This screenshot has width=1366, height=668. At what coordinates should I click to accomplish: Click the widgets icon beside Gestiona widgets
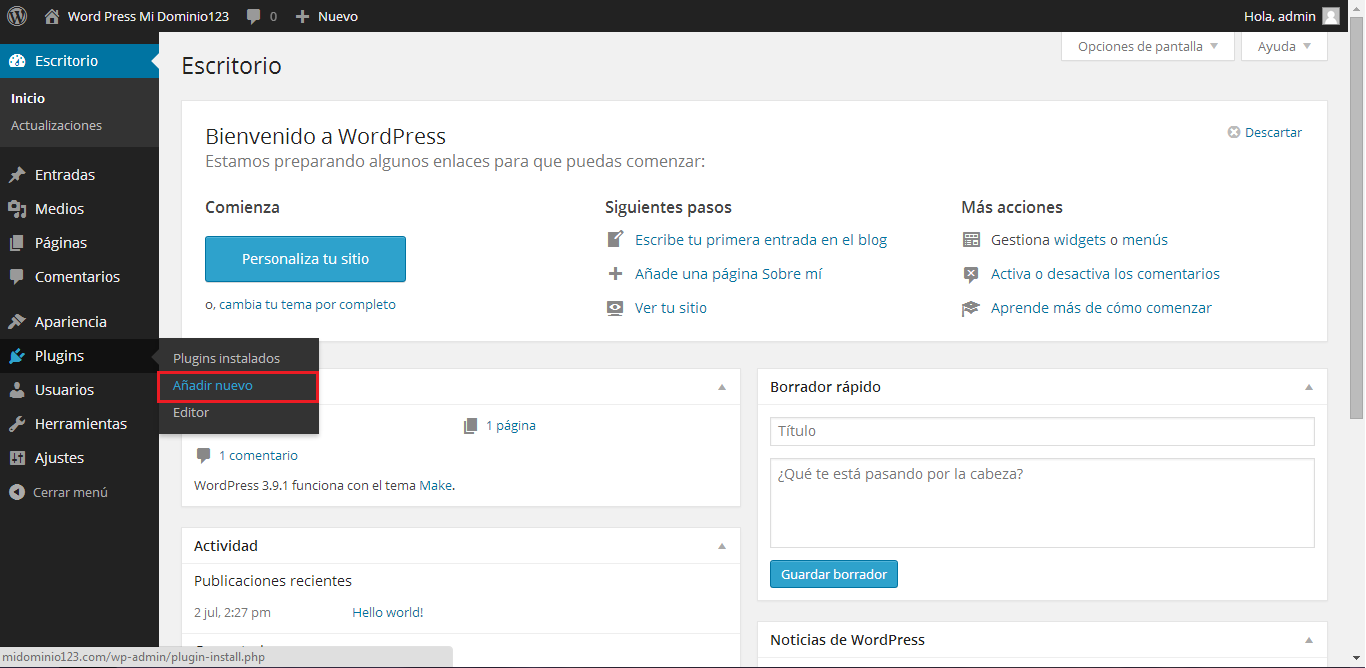tap(971, 240)
